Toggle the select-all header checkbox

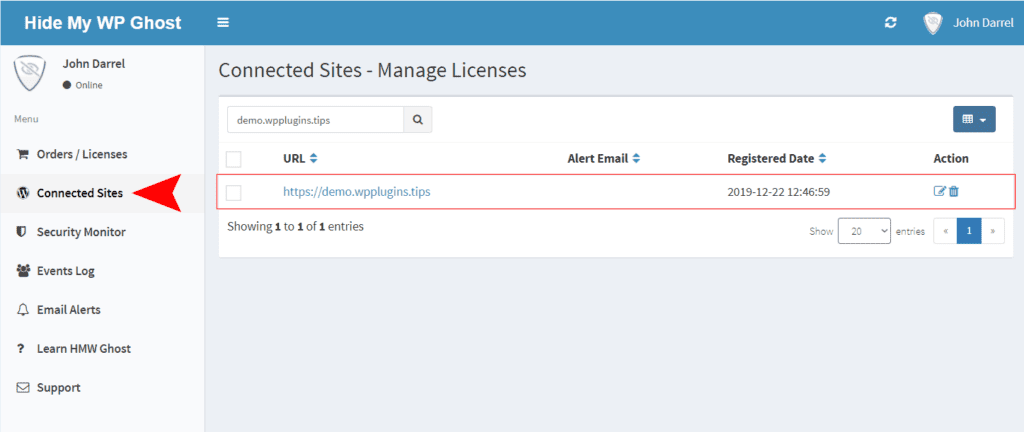tap(234, 159)
